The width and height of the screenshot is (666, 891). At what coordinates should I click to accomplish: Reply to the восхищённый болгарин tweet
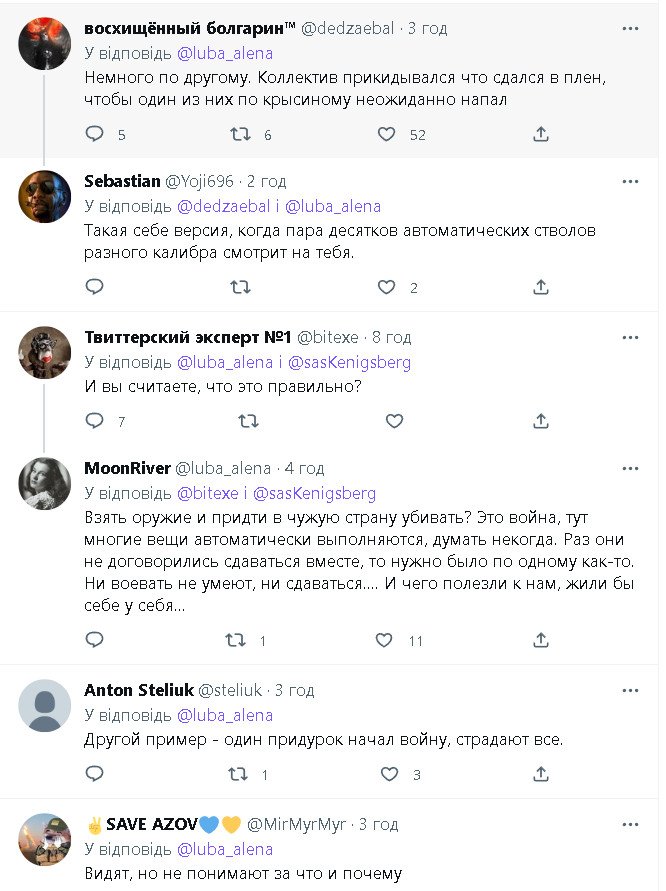tap(94, 134)
